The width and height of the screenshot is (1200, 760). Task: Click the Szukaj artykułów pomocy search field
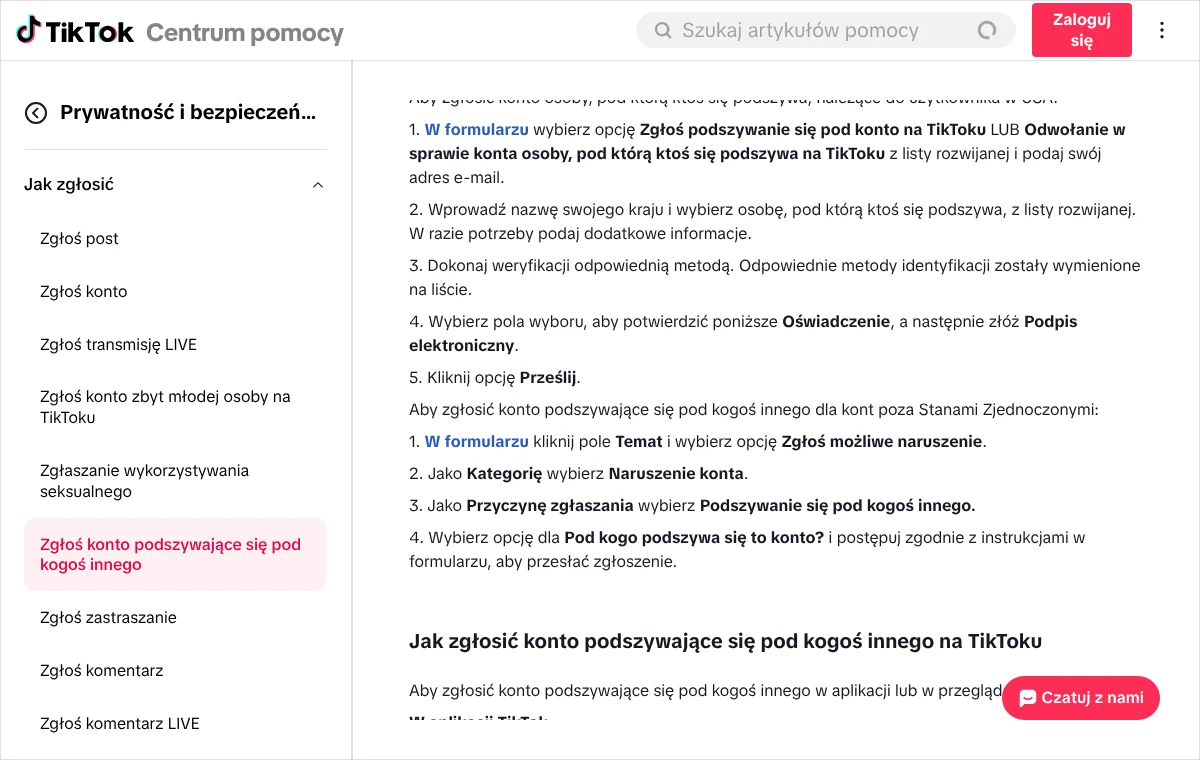tap(825, 30)
